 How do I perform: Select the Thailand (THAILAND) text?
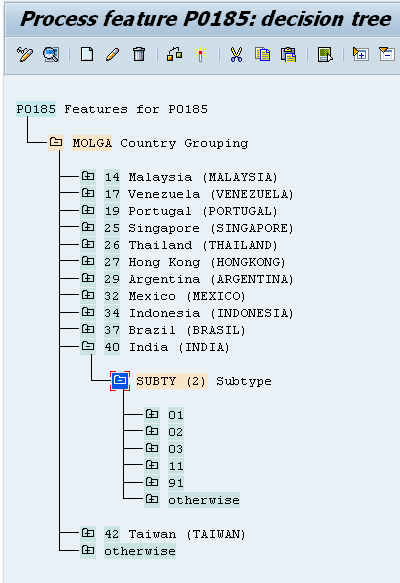click(203, 245)
